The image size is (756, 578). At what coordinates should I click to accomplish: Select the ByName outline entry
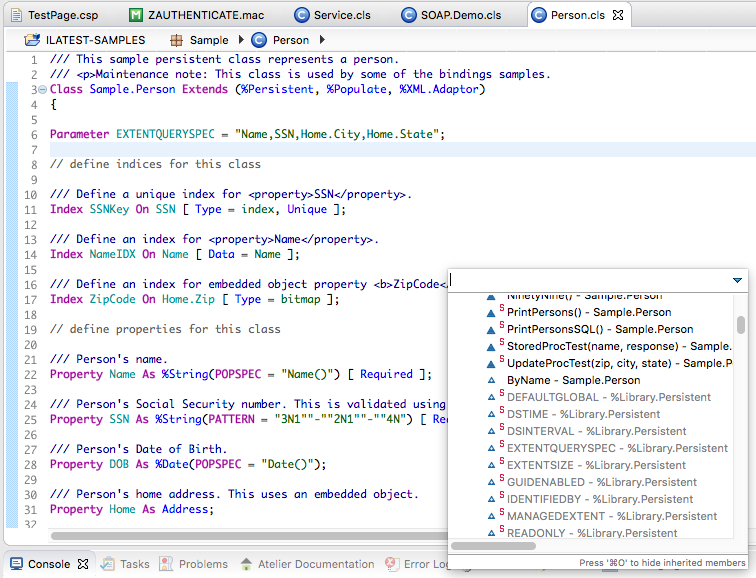(573, 380)
